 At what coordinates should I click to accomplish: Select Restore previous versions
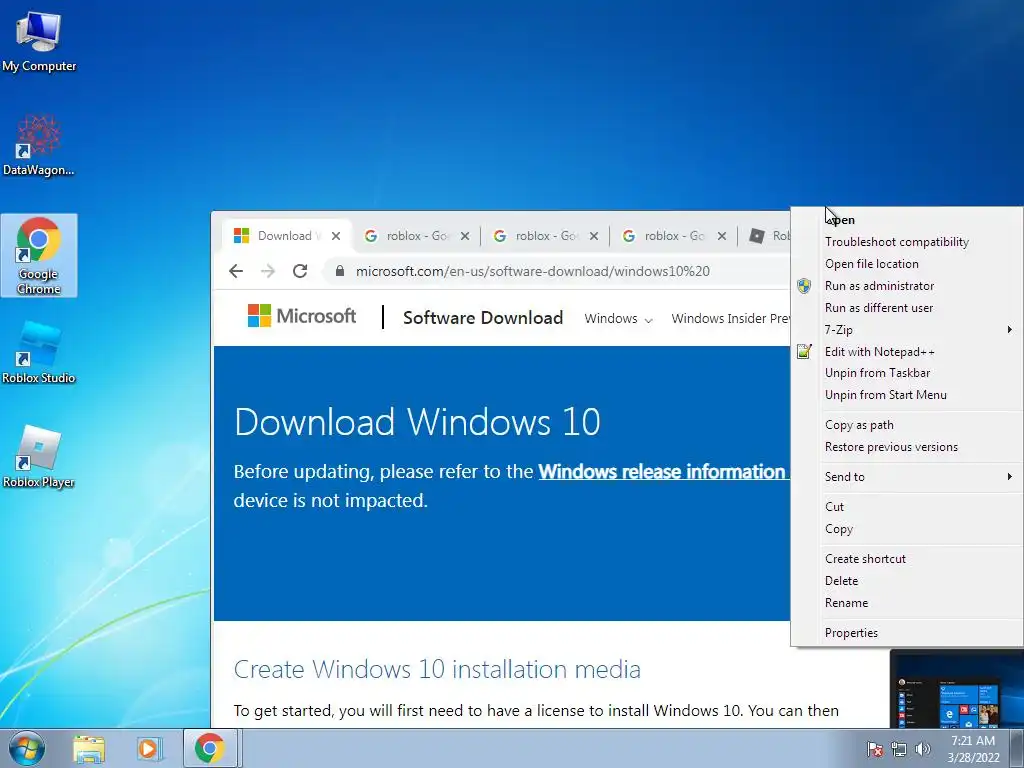pos(906,447)
